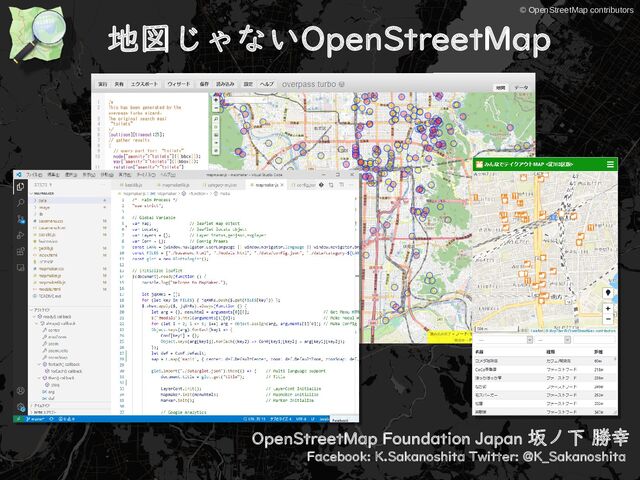
Task: Click the locate pin button on takeout map
Action: coord(608,293)
